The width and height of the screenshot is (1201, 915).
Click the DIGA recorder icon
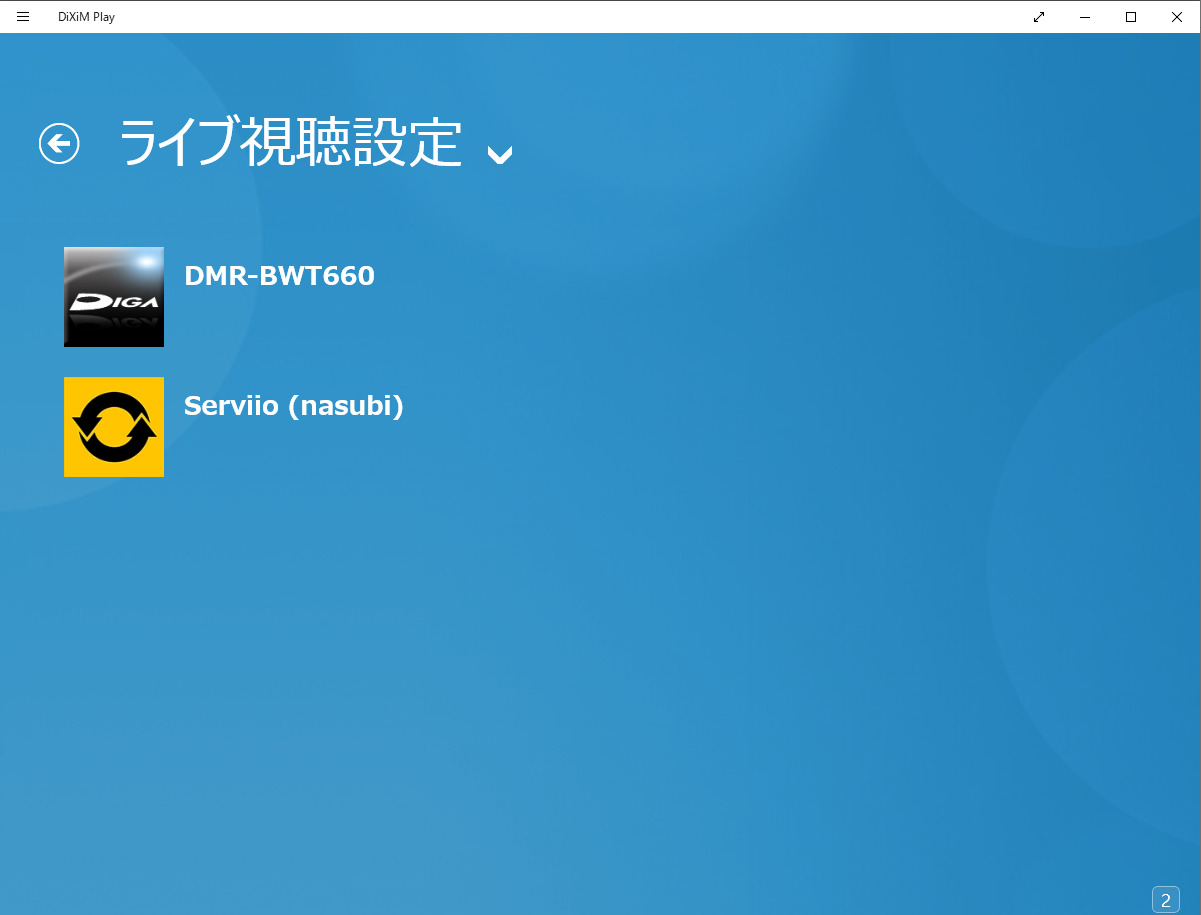(114, 297)
